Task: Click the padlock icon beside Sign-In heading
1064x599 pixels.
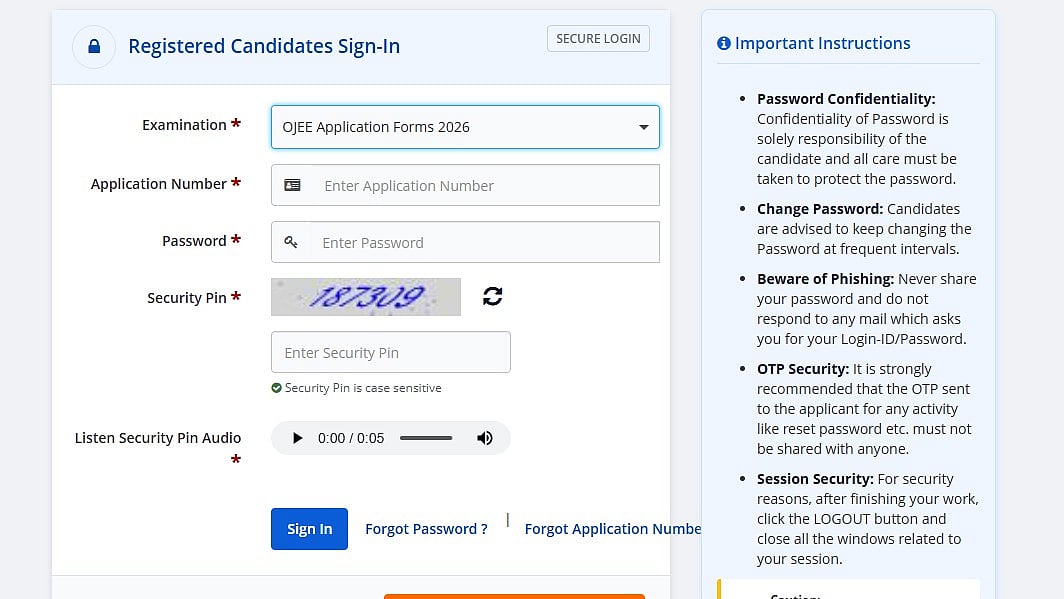Action: tap(94, 47)
